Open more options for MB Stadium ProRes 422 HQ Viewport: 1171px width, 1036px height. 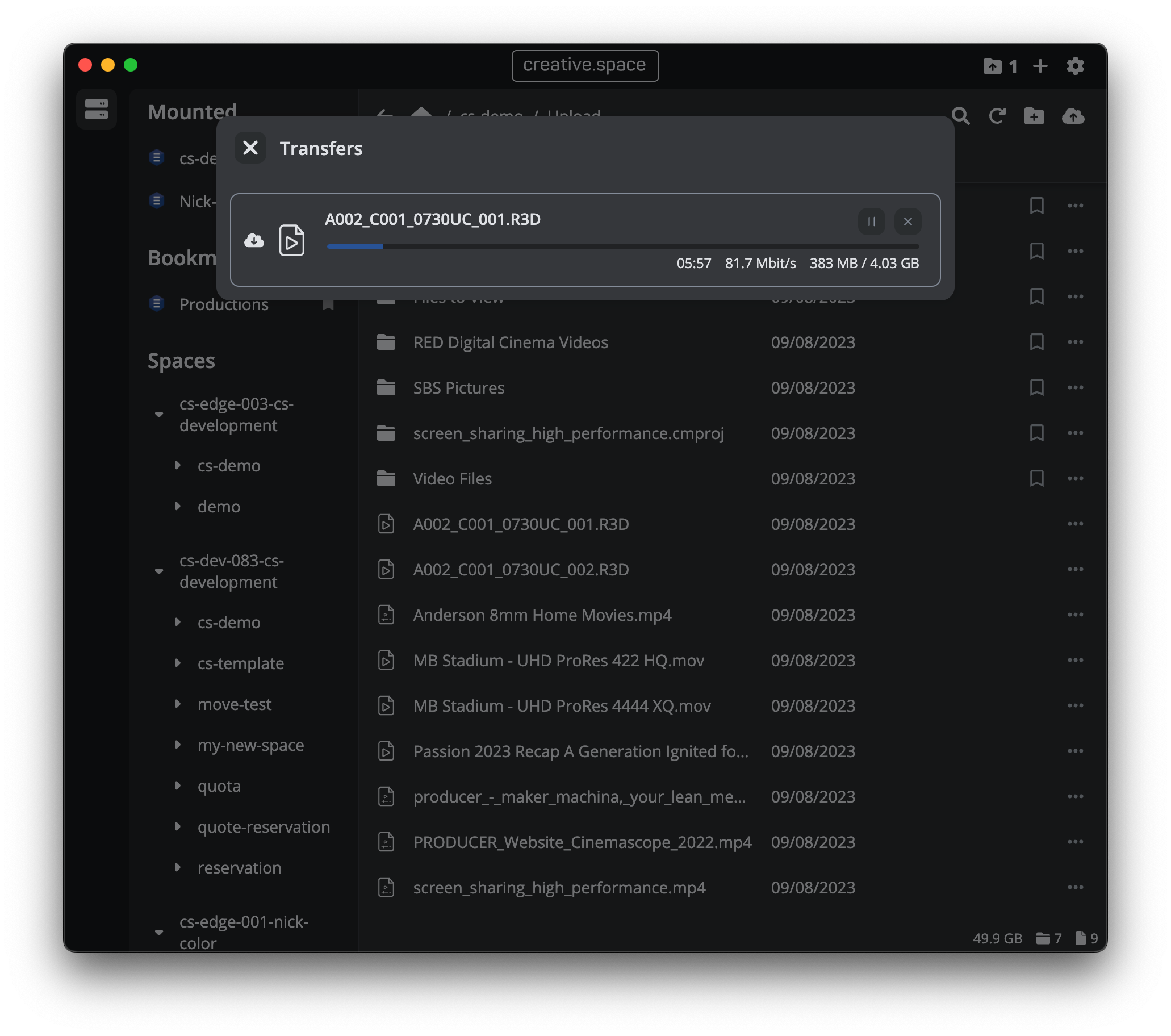[x=1076, y=660]
